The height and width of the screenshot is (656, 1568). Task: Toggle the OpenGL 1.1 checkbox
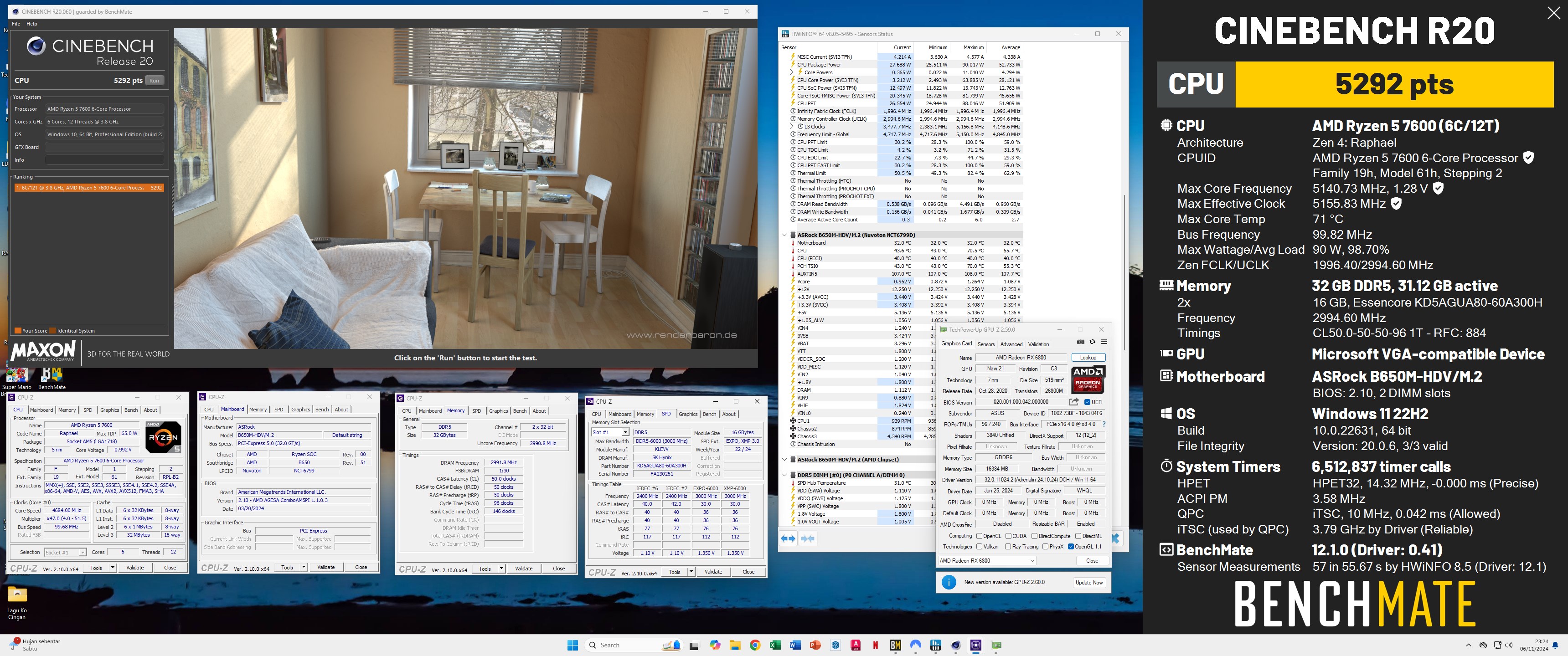point(1071,547)
